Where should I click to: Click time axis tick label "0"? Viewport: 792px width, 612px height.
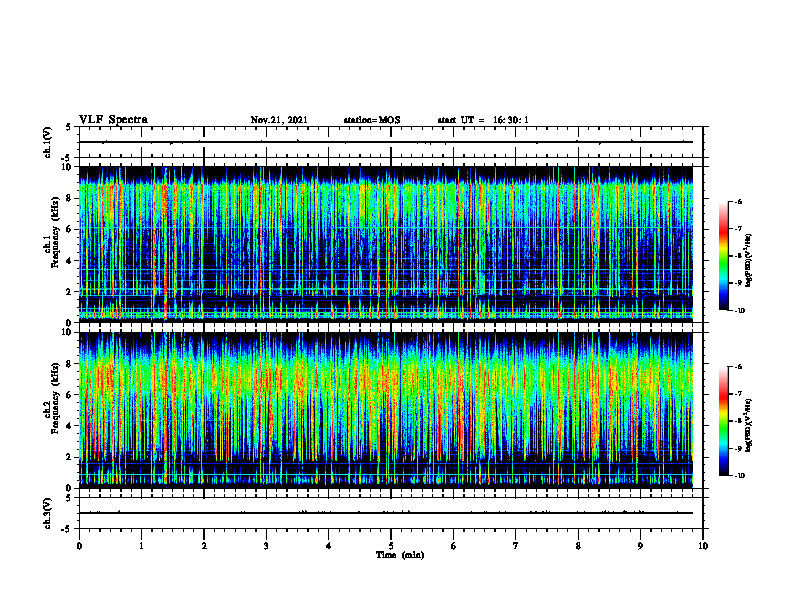pyautogui.click(x=79, y=546)
